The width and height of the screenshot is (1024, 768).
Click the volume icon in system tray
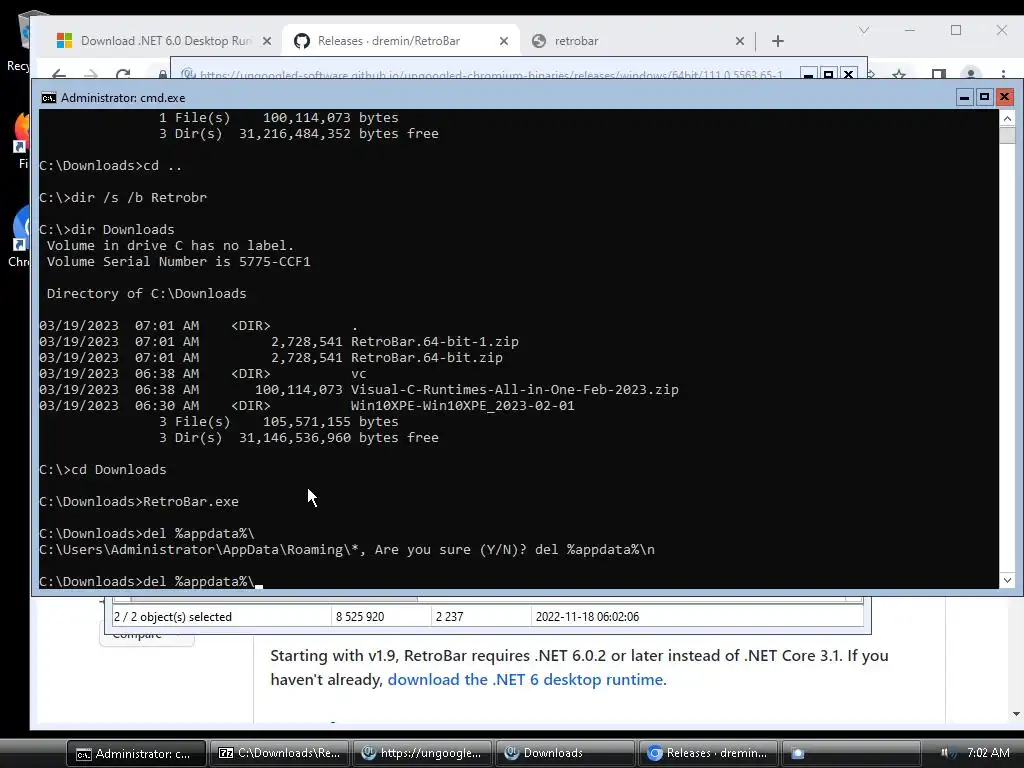pos(947,753)
